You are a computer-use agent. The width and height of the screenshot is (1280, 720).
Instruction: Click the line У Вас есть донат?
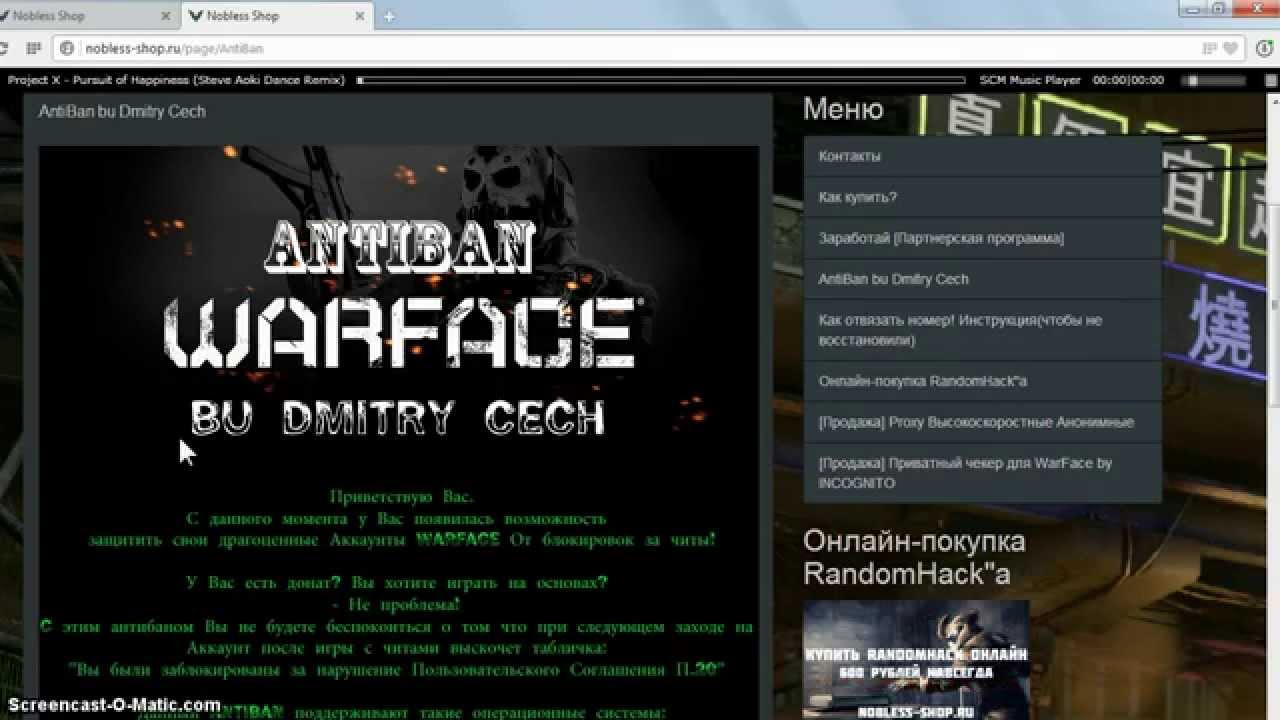click(397, 582)
